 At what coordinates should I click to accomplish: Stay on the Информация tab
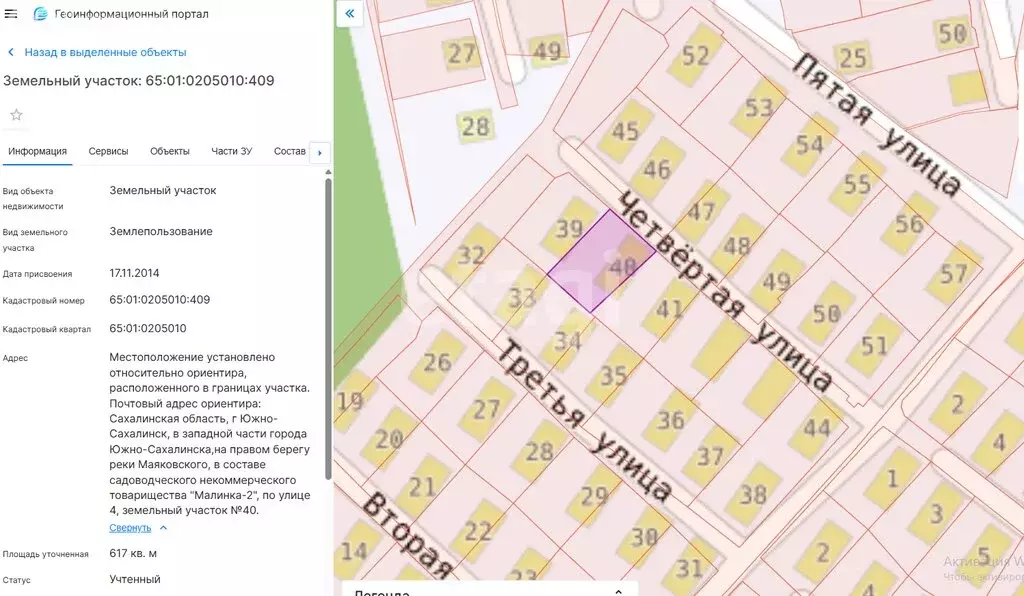[x=40, y=151]
